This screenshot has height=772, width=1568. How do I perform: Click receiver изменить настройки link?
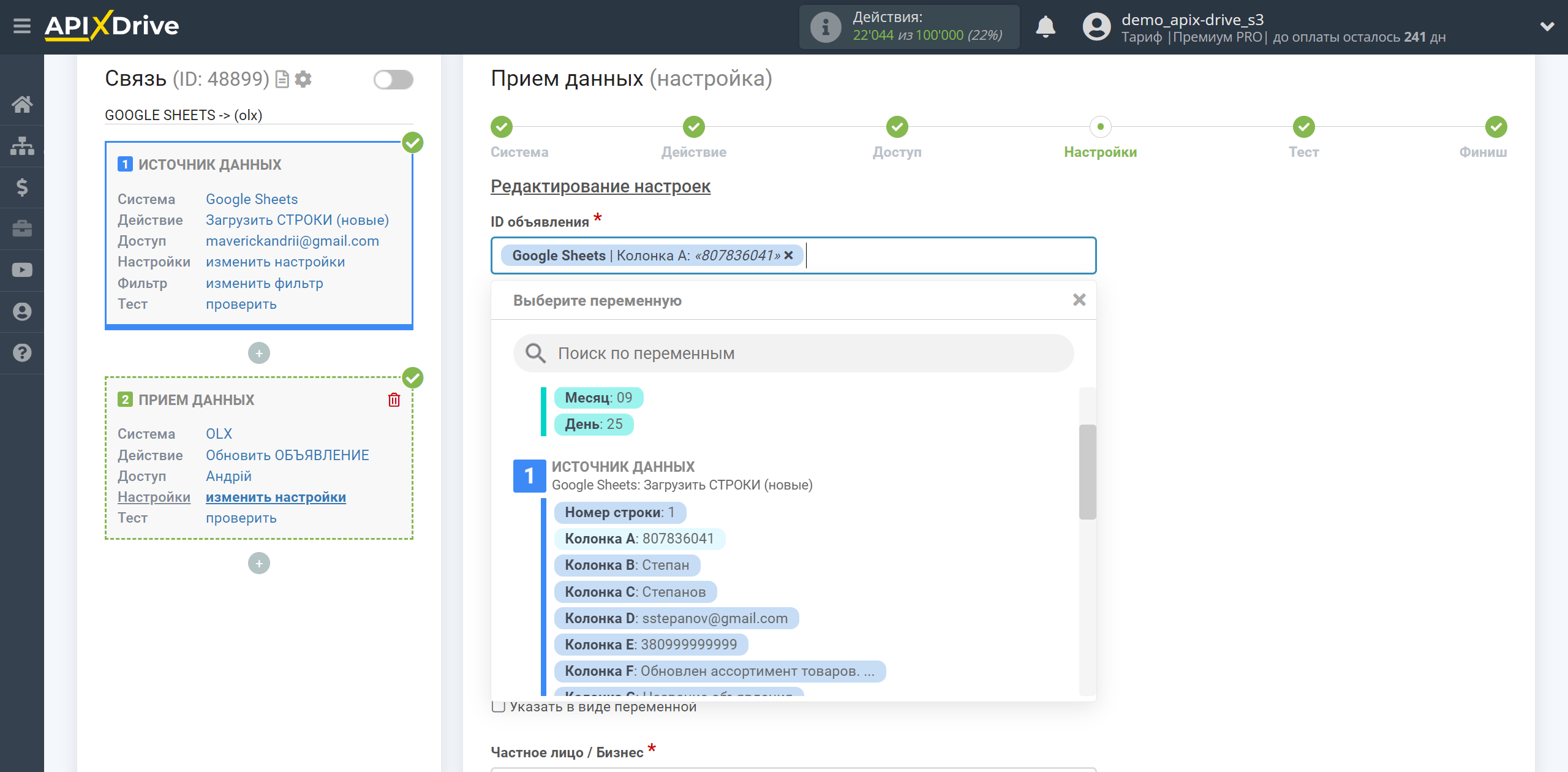pos(276,497)
